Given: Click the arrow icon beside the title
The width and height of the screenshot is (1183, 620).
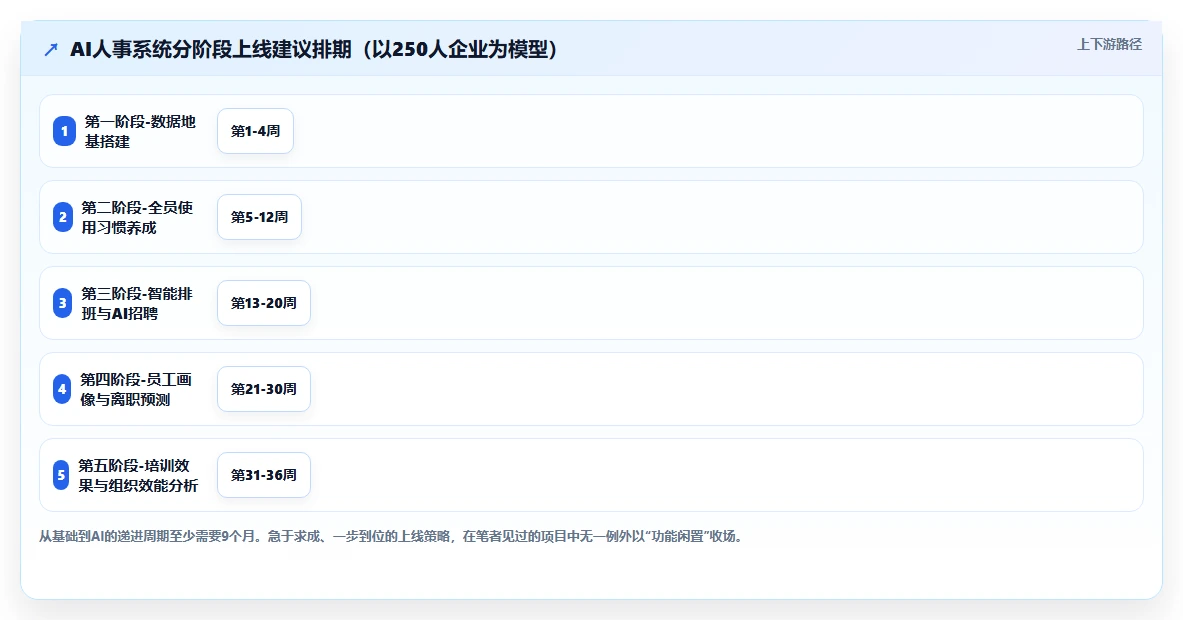Looking at the screenshot, I should coord(51,50).
